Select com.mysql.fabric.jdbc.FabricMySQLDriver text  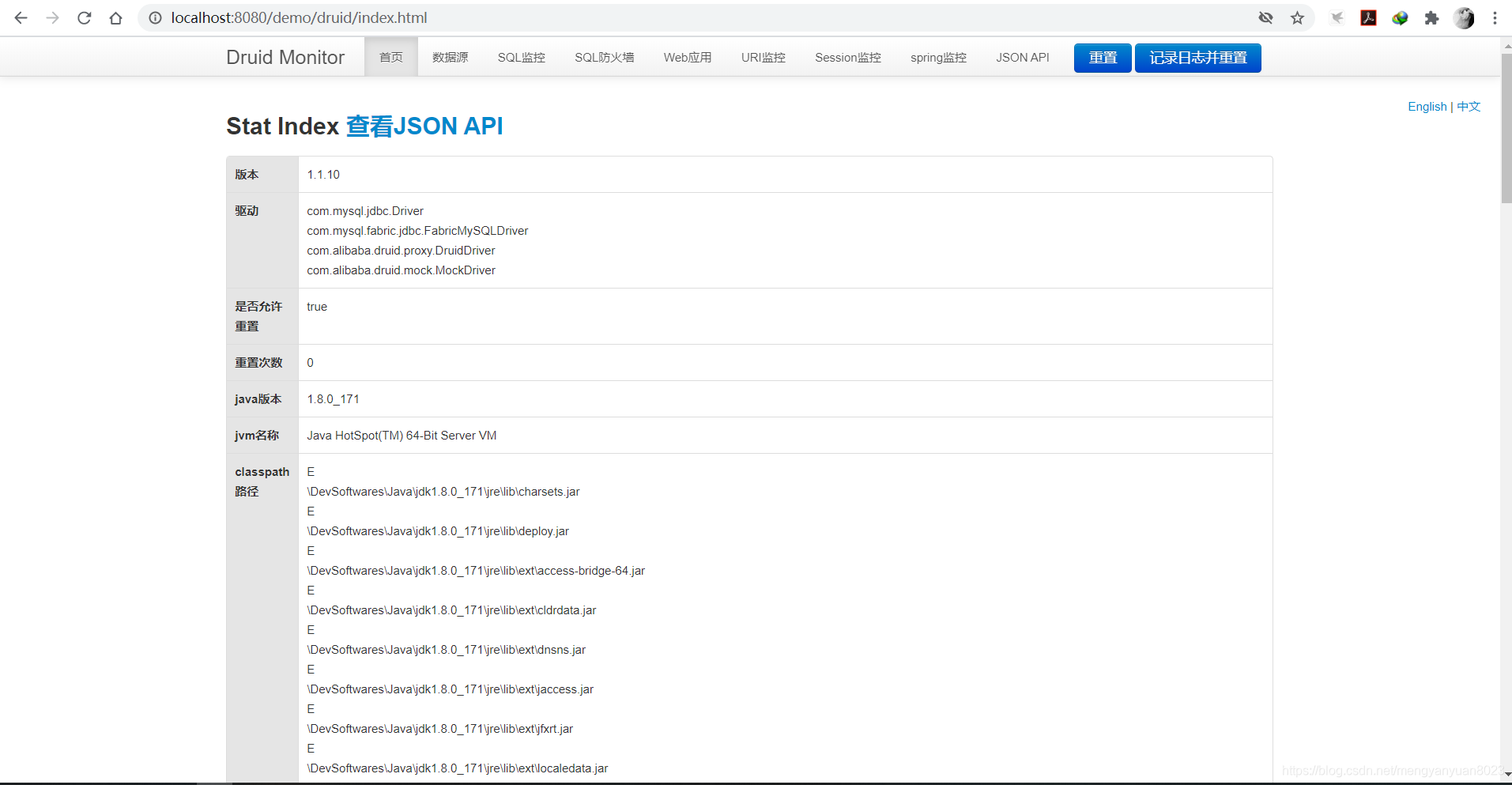[x=417, y=231]
